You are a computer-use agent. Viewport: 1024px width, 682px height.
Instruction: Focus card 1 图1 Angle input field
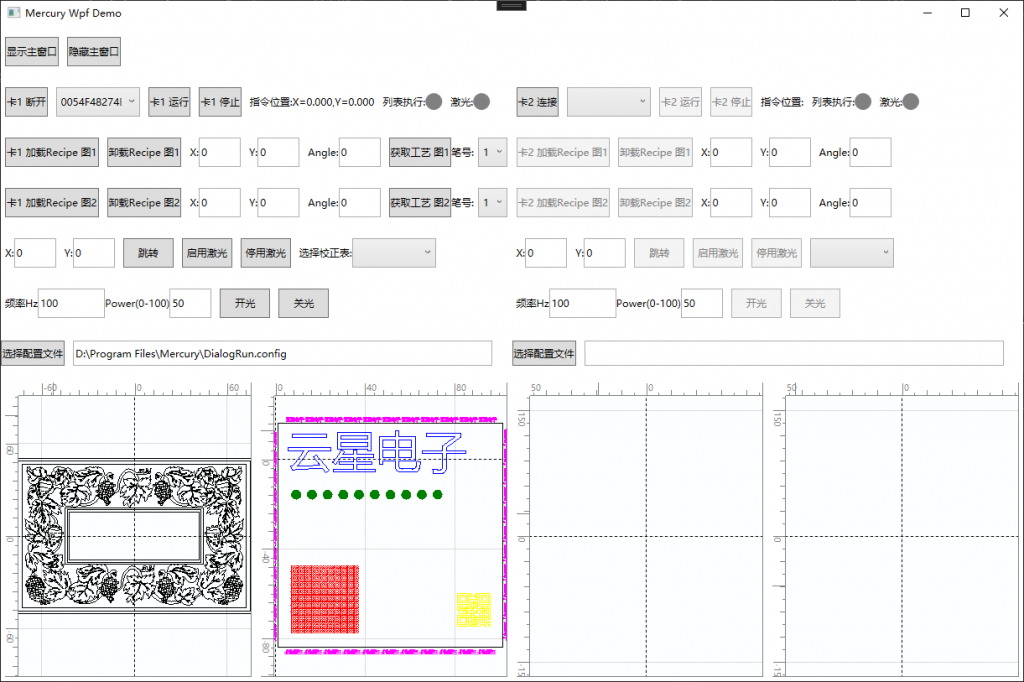tap(360, 152)
